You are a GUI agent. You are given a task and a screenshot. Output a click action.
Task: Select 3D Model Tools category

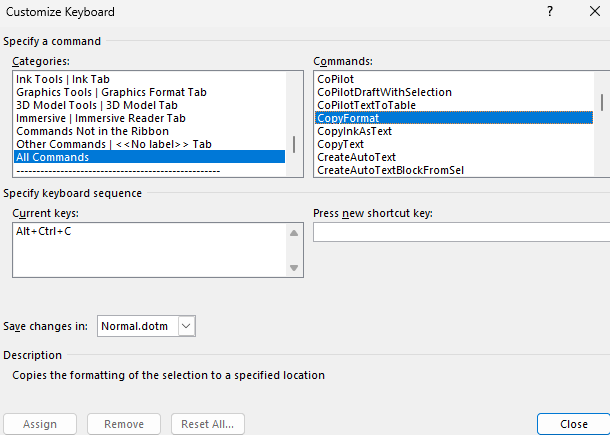pos(96,105)
